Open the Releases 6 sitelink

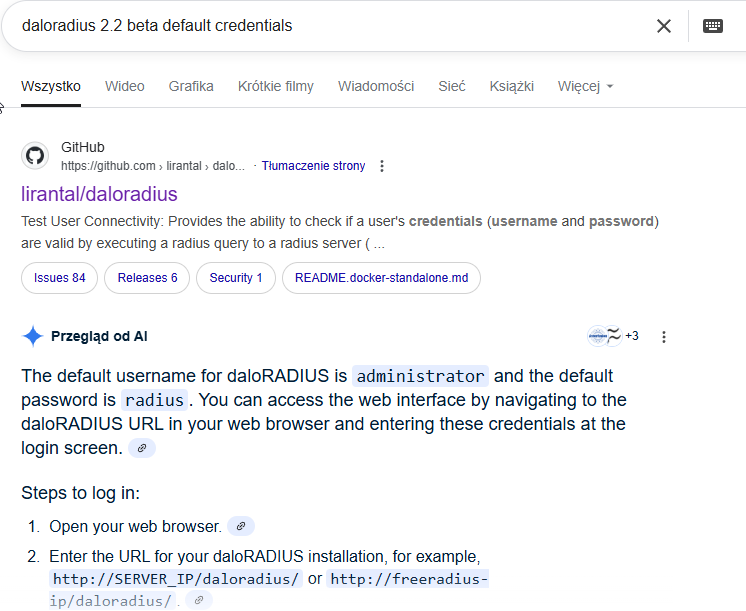tap(147, 278)
